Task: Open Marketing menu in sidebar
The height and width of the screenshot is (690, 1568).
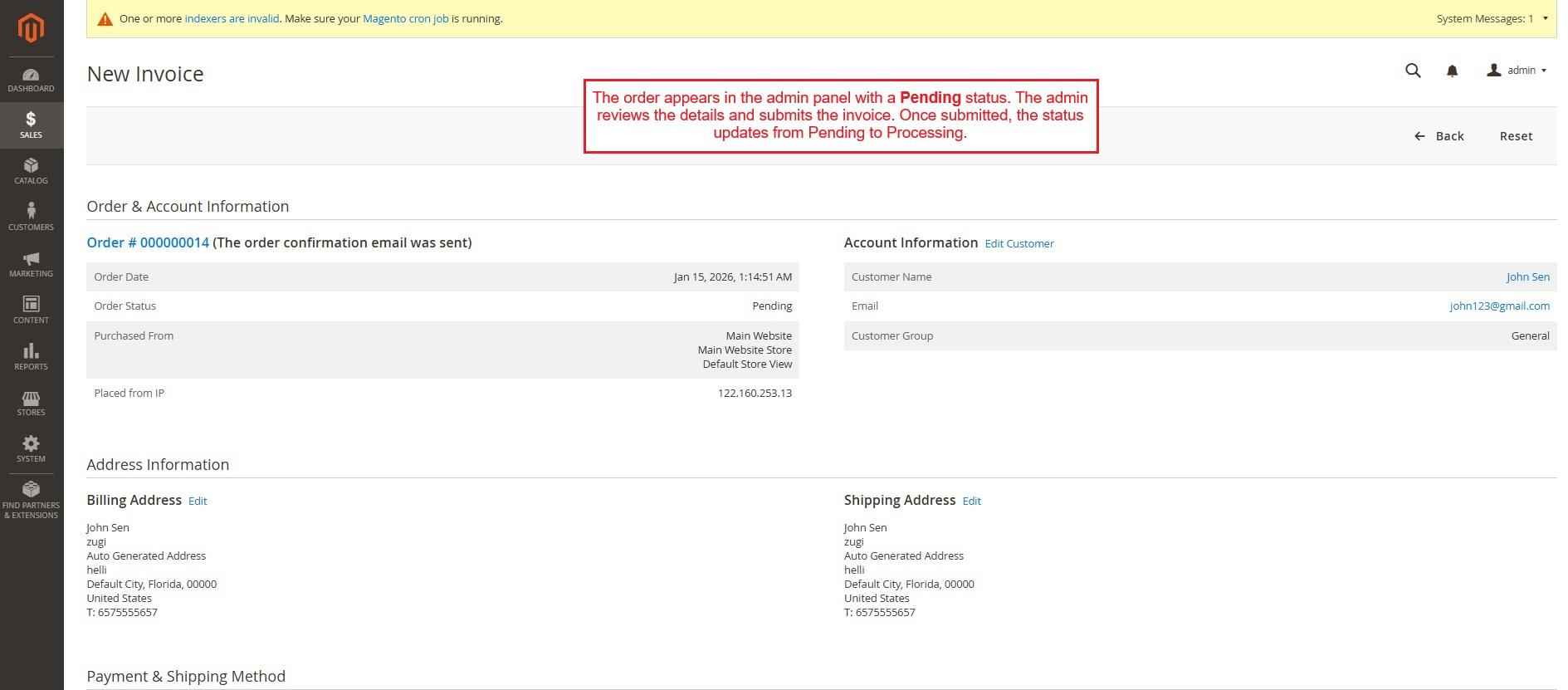Action: point(31,264)
